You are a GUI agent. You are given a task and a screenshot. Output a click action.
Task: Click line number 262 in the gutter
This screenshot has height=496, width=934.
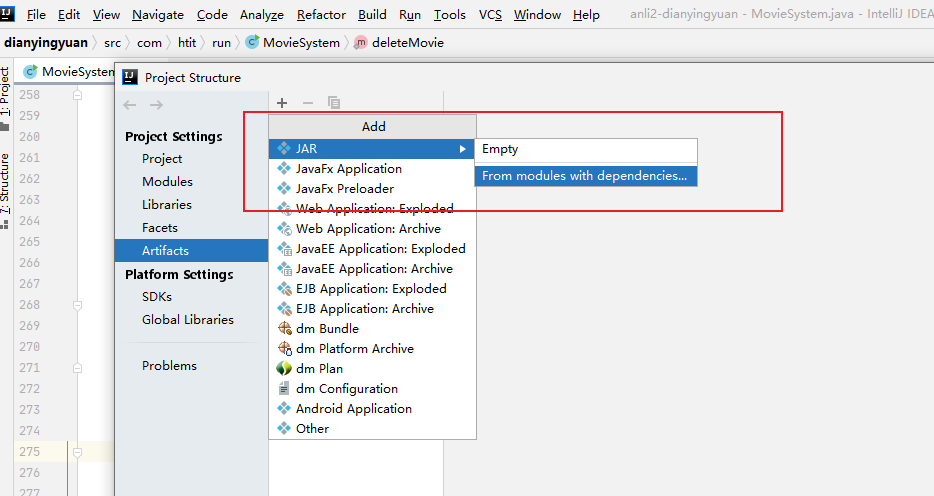point(29,179)
